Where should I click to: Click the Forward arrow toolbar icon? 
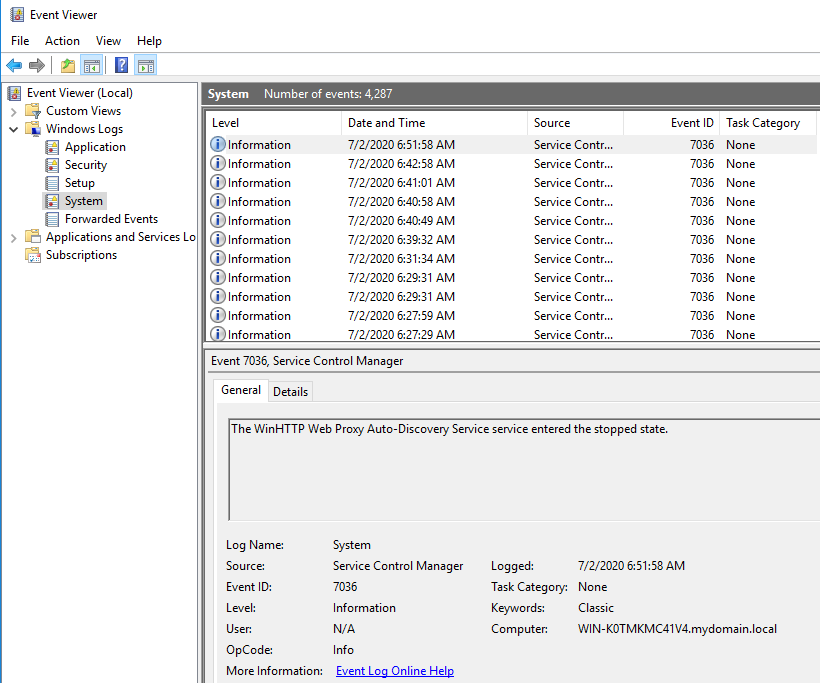tap(37, 66)
